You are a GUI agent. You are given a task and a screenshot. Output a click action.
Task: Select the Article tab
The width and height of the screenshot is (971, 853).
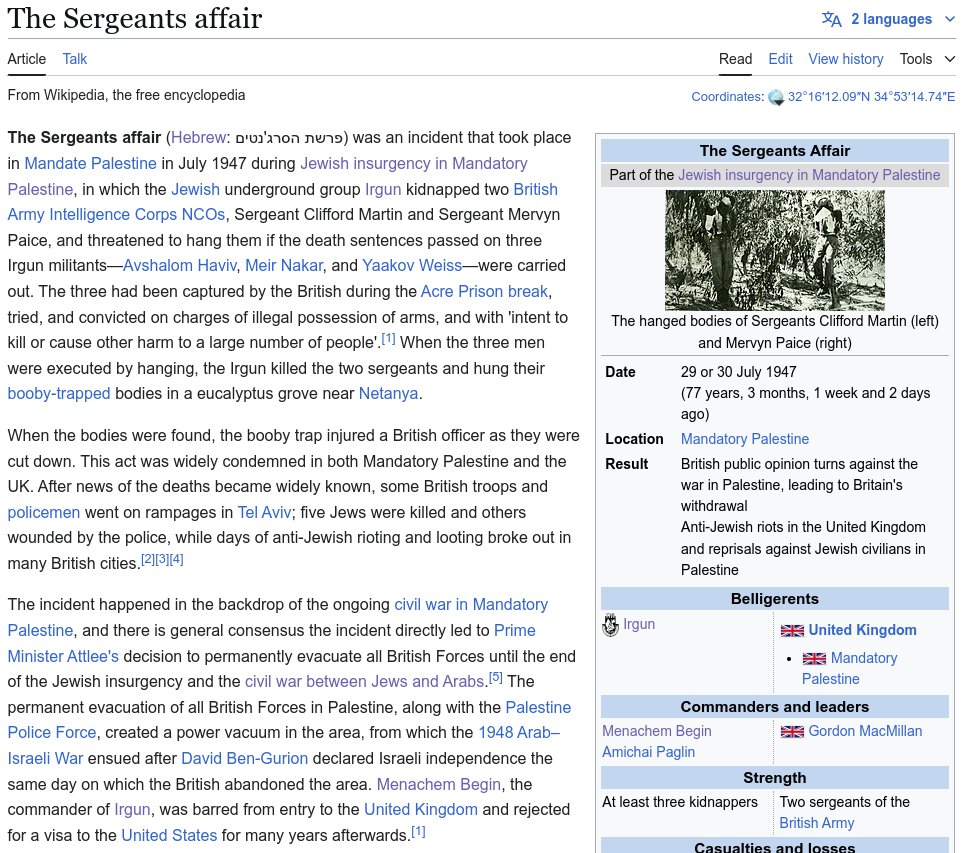tap(27, 59)
